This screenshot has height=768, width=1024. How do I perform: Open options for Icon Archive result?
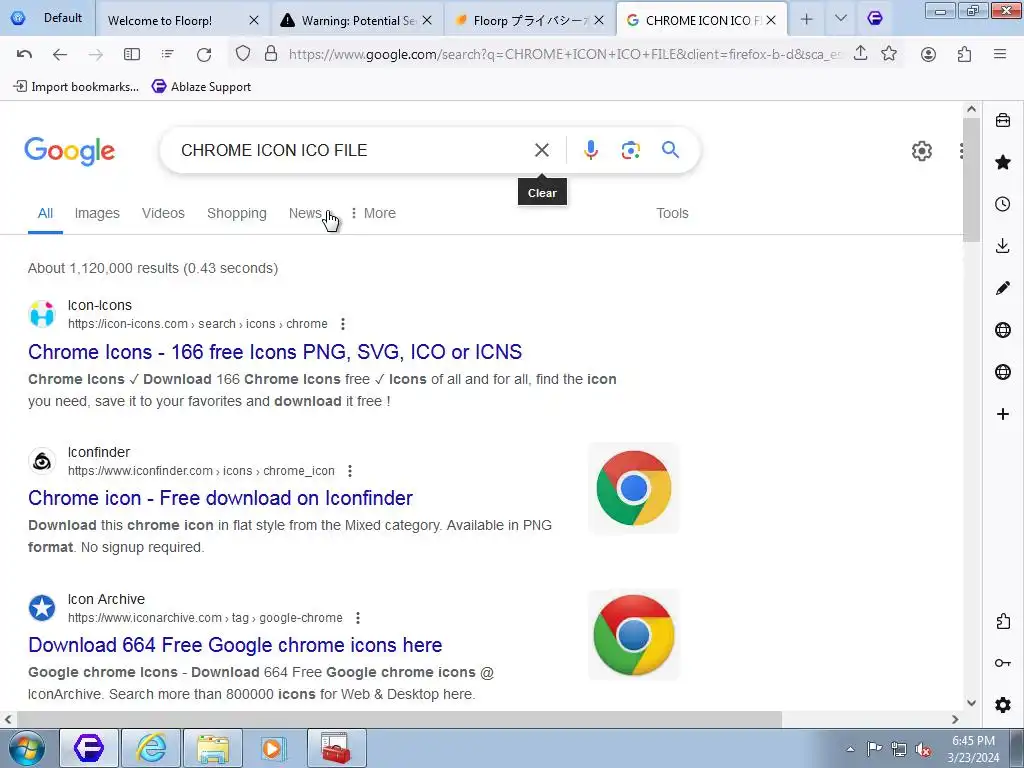click(x=358, y=618)
